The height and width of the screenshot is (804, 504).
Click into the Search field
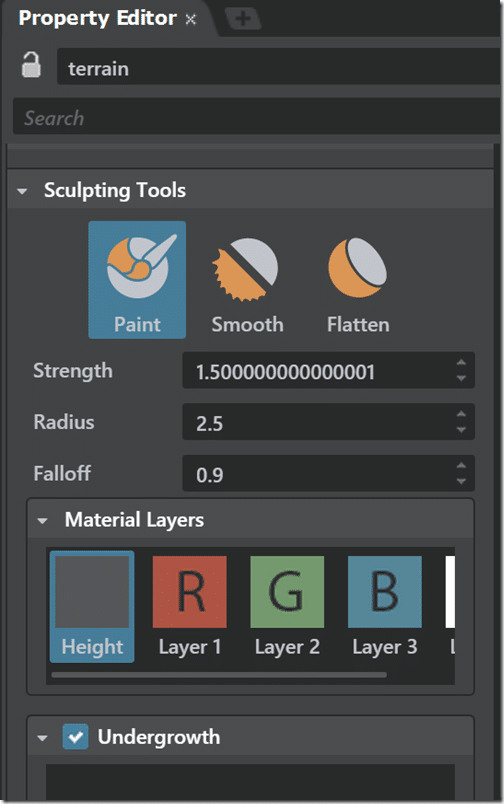(256, 117)
